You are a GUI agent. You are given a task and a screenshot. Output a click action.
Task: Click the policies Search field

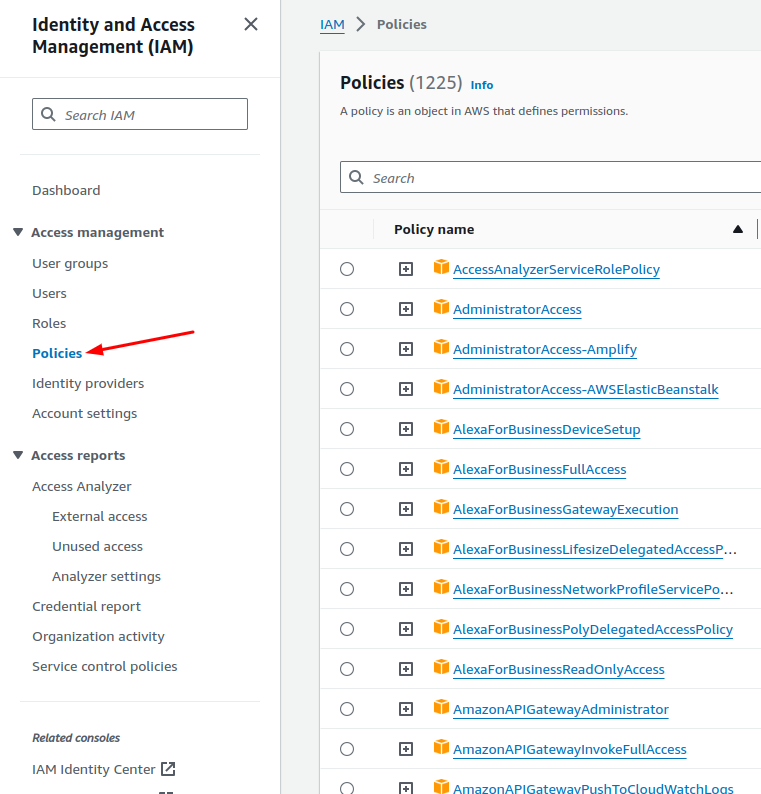click(x=550, y=177)
